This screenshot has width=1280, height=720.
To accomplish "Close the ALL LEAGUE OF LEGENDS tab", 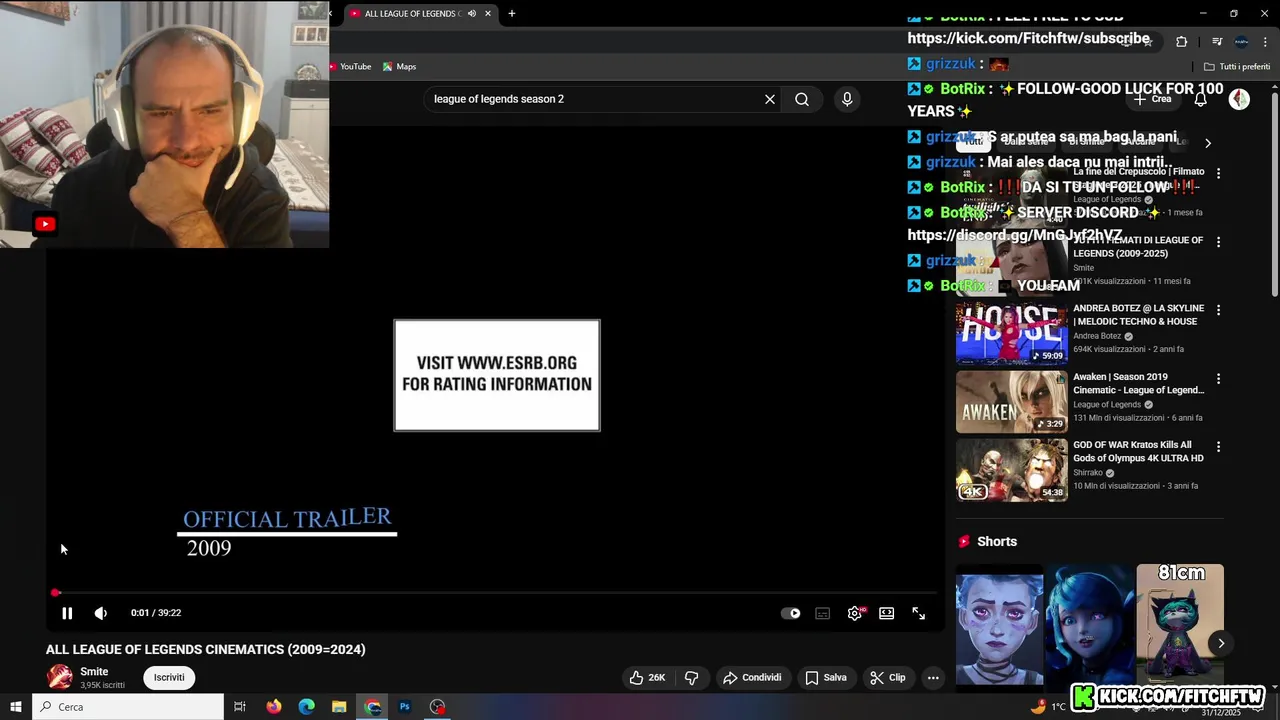I will pos(488,13).
